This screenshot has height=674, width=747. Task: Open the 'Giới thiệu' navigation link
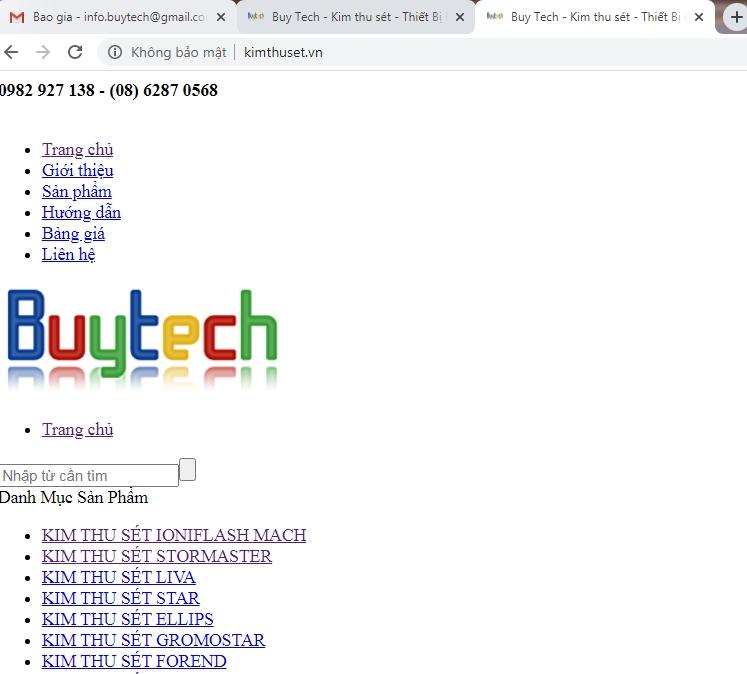(77, 170)
